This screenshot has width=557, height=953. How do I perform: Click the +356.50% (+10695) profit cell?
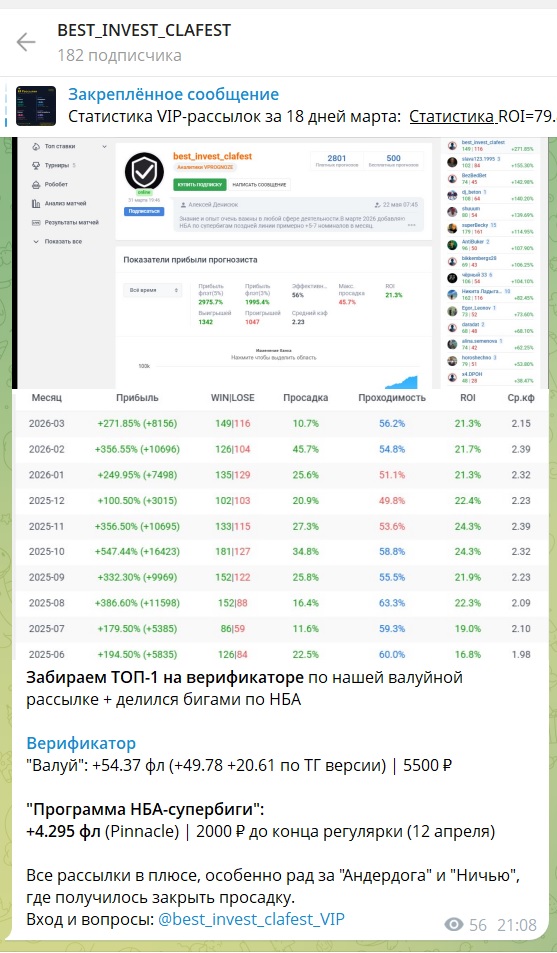click(x=137, y=526)
